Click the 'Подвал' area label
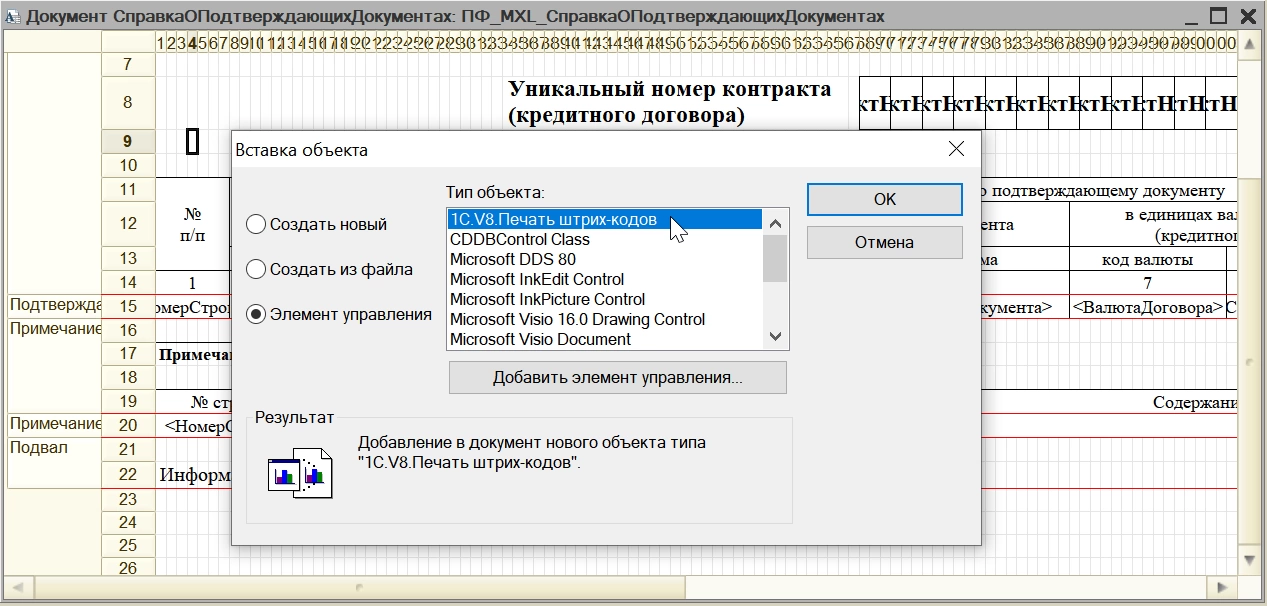Image resolution: width=1267 pixels, height=606 pixels. pyautogui.click(x=38, y=448)
